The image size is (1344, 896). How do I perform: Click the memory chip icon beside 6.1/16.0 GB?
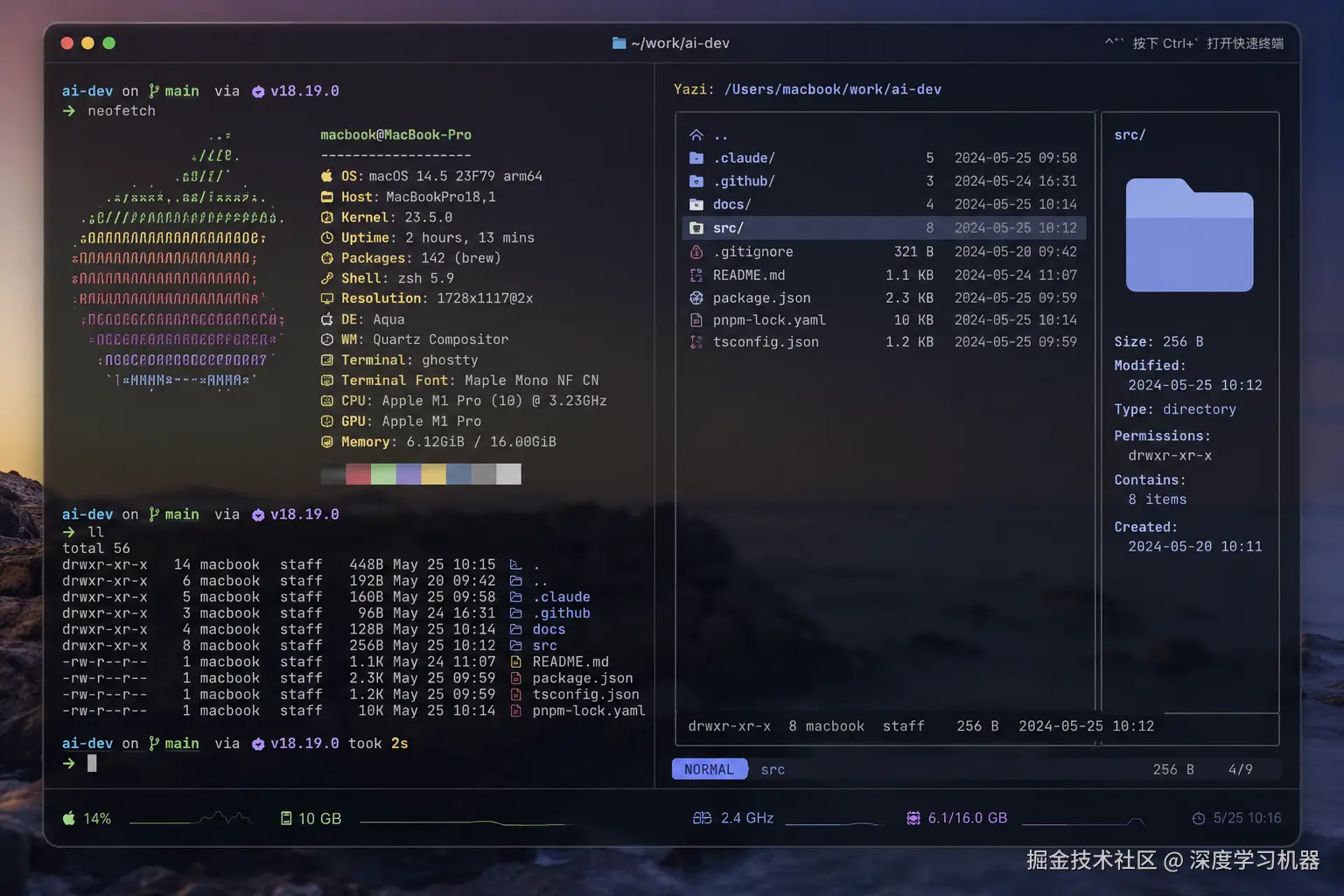point(913,818)
